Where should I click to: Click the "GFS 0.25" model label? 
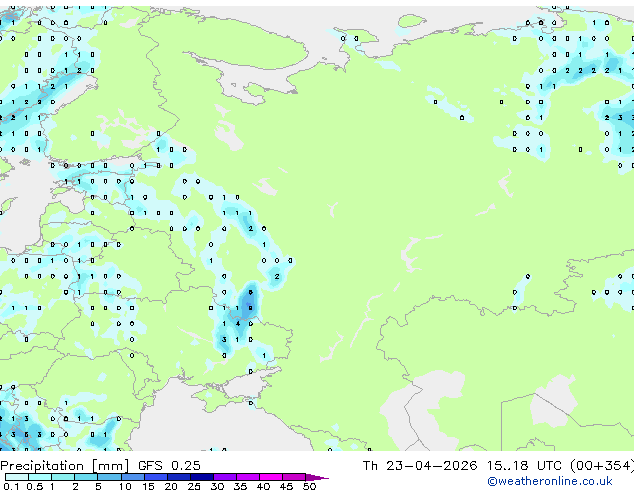coord(169,466)
